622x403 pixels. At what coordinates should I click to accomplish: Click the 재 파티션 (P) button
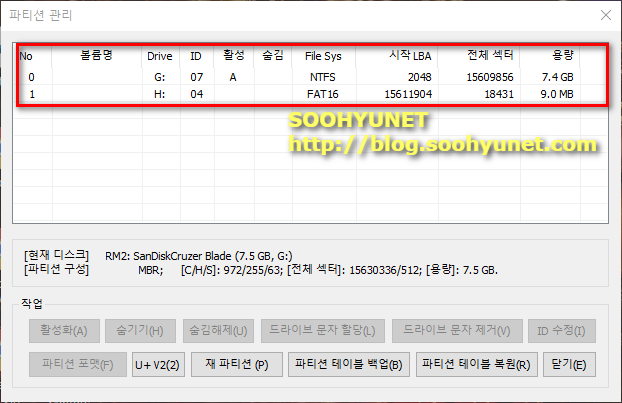(x=237, y=364)
